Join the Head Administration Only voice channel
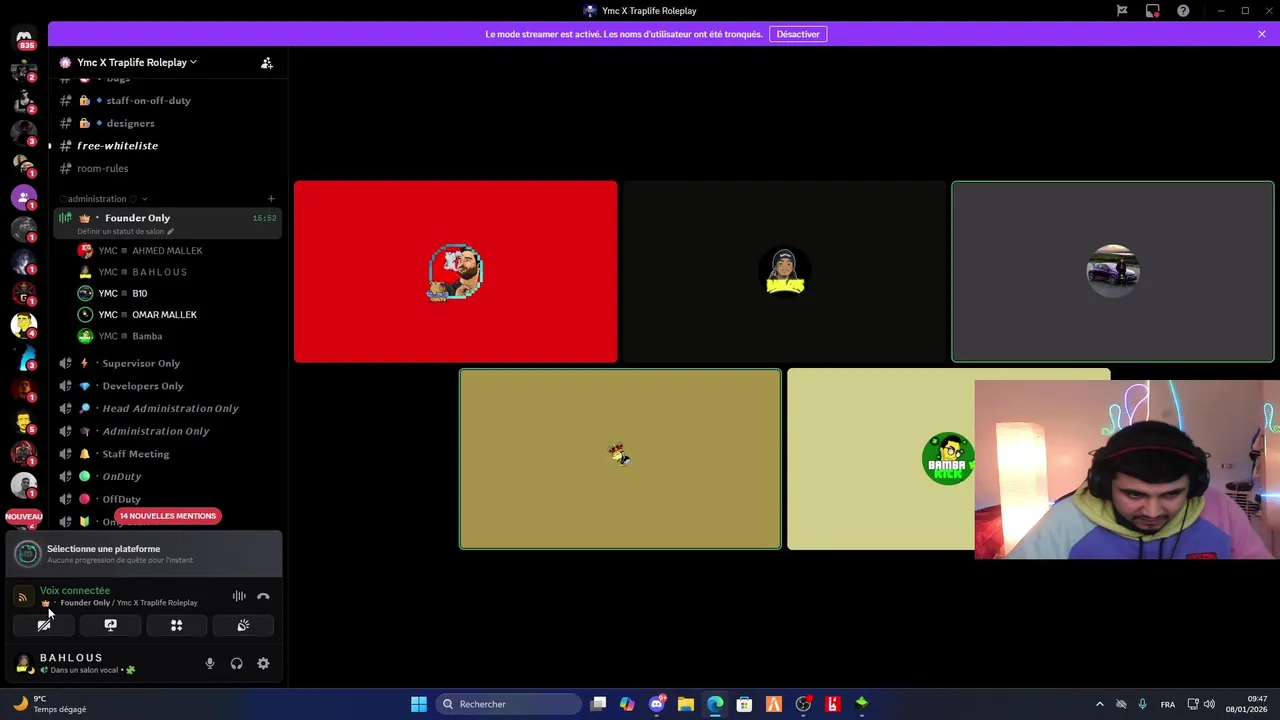Viewport: 1280px width, 720px height. coord(165,408)
